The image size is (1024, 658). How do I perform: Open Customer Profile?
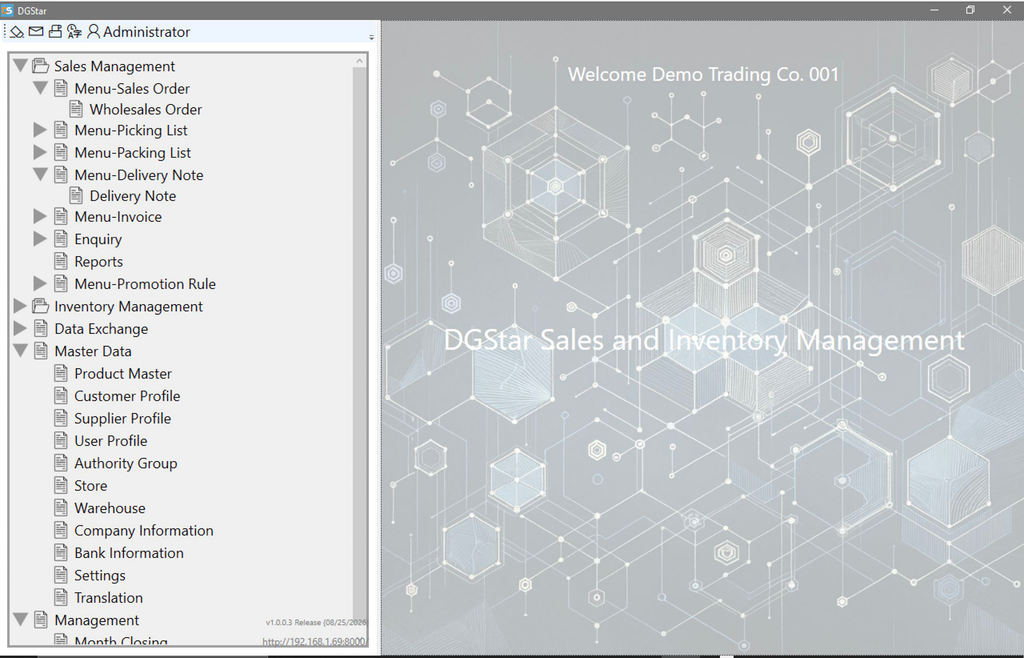pos(127,396)
